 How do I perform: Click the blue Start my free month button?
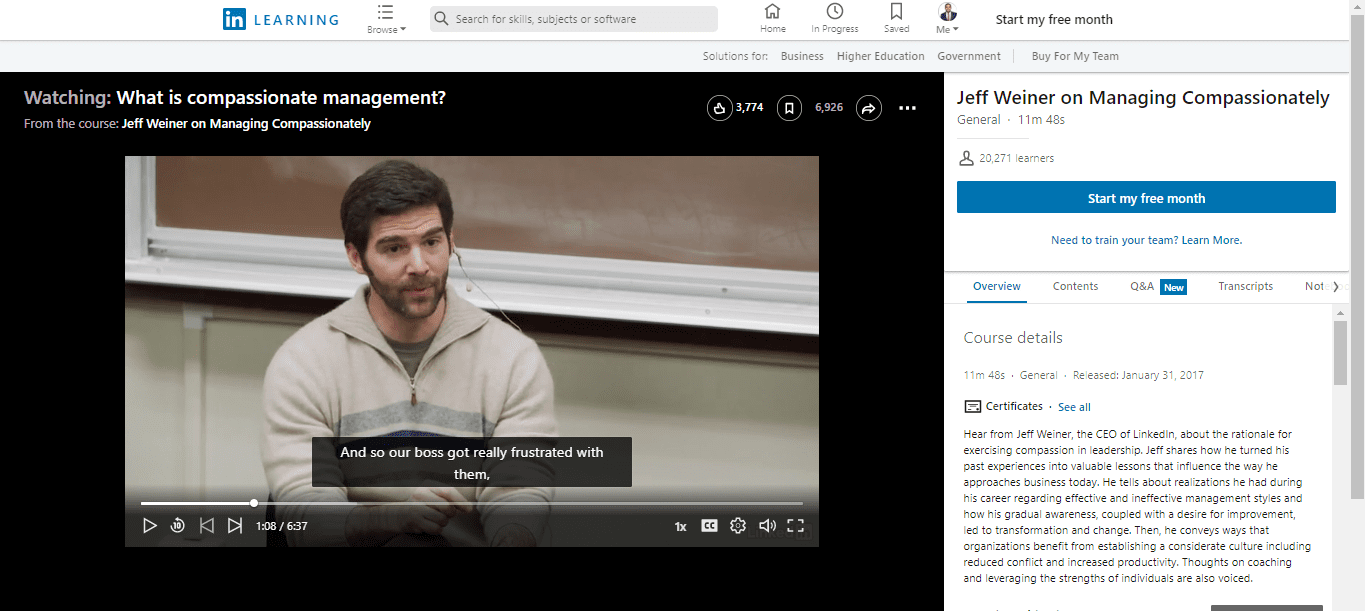pos(1146,198)
